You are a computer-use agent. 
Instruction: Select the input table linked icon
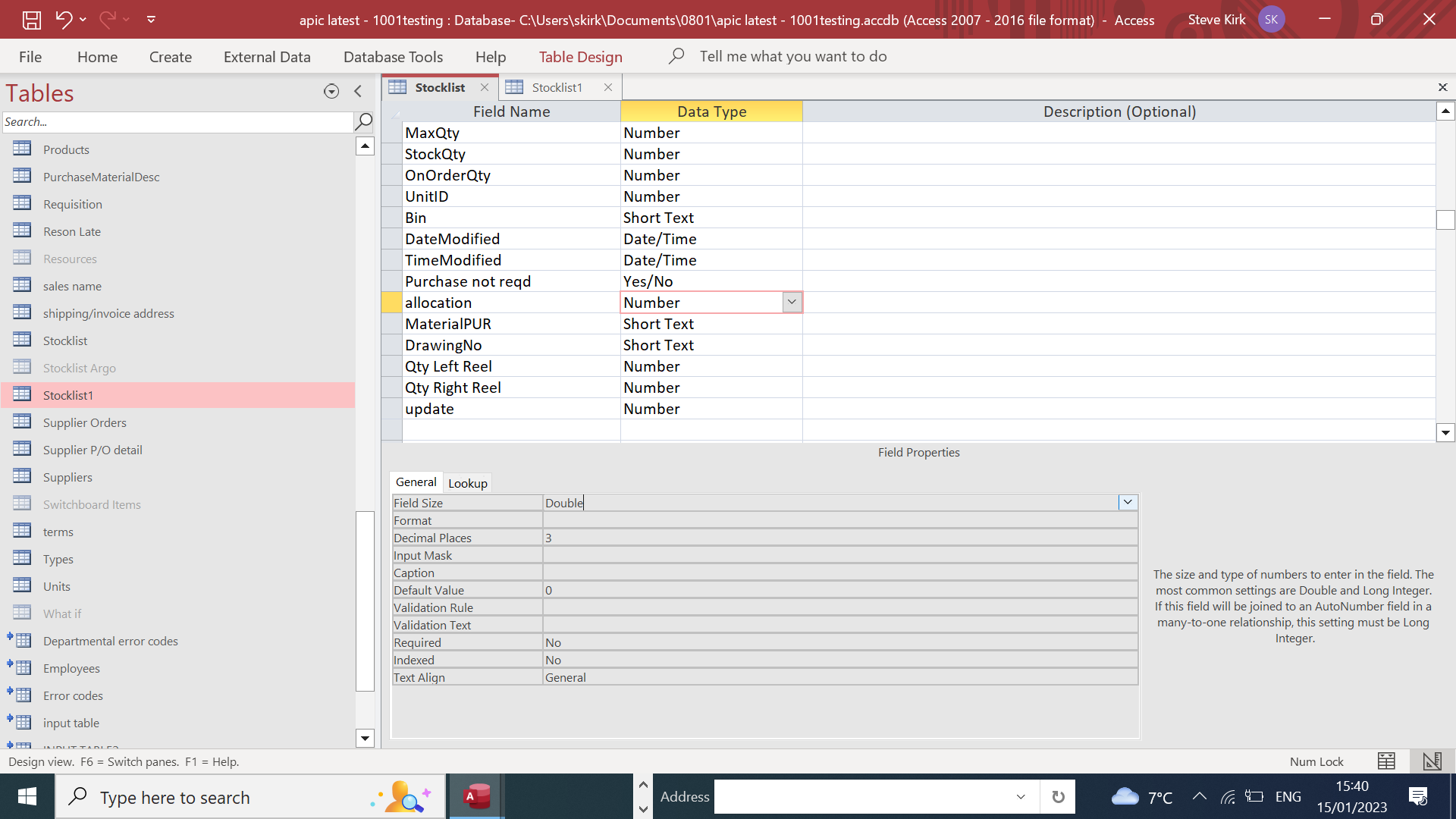pos(20,722)
